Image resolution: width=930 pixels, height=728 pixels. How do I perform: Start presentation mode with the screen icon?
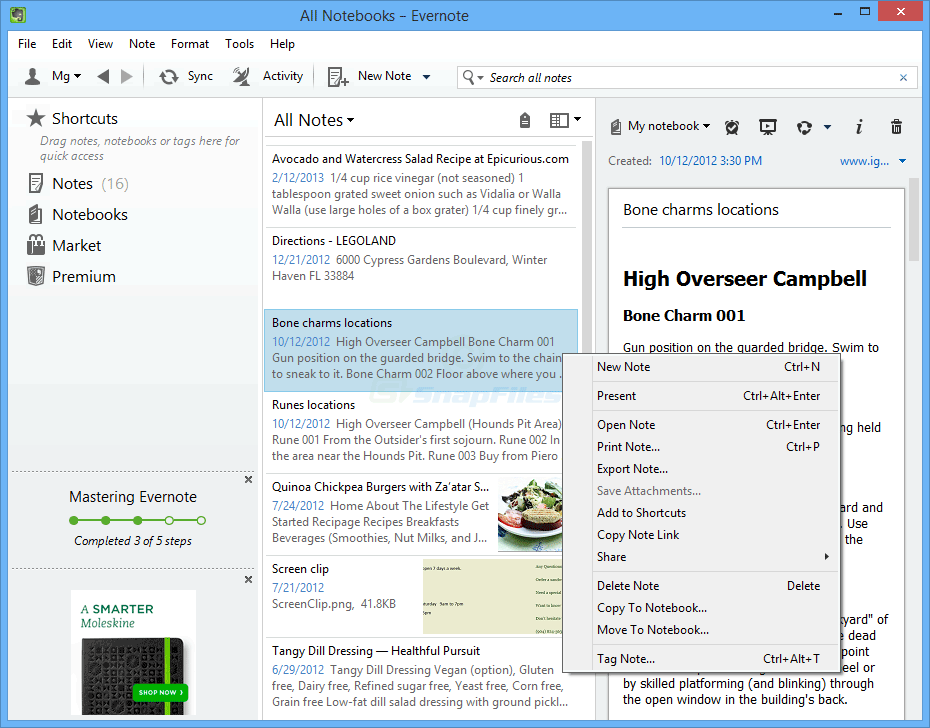tap(767, 127)
